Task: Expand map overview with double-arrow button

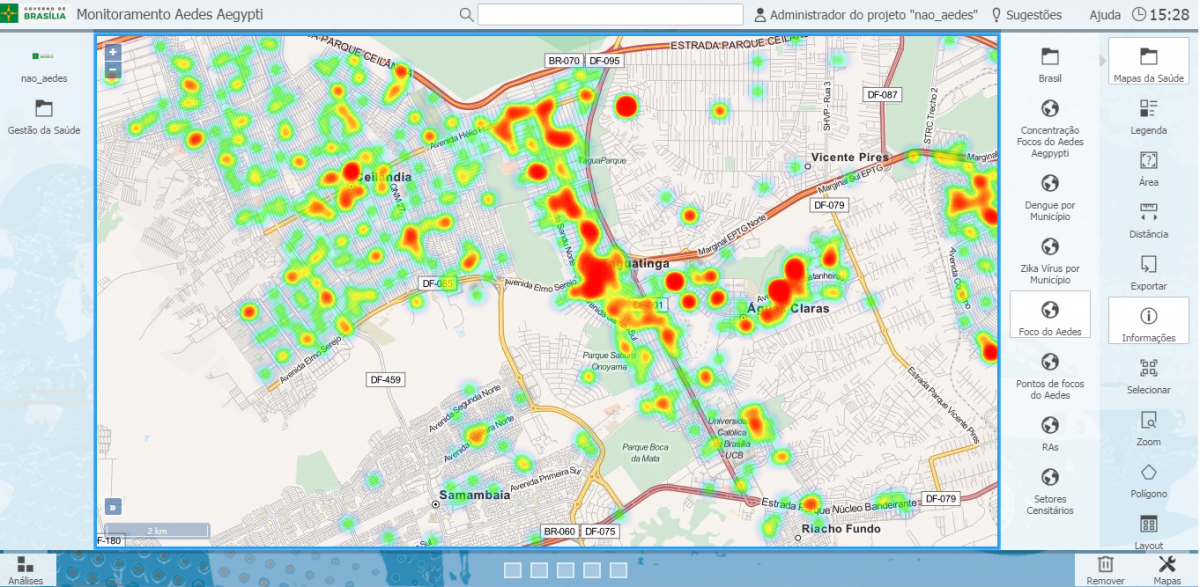Action: (113, 506)
